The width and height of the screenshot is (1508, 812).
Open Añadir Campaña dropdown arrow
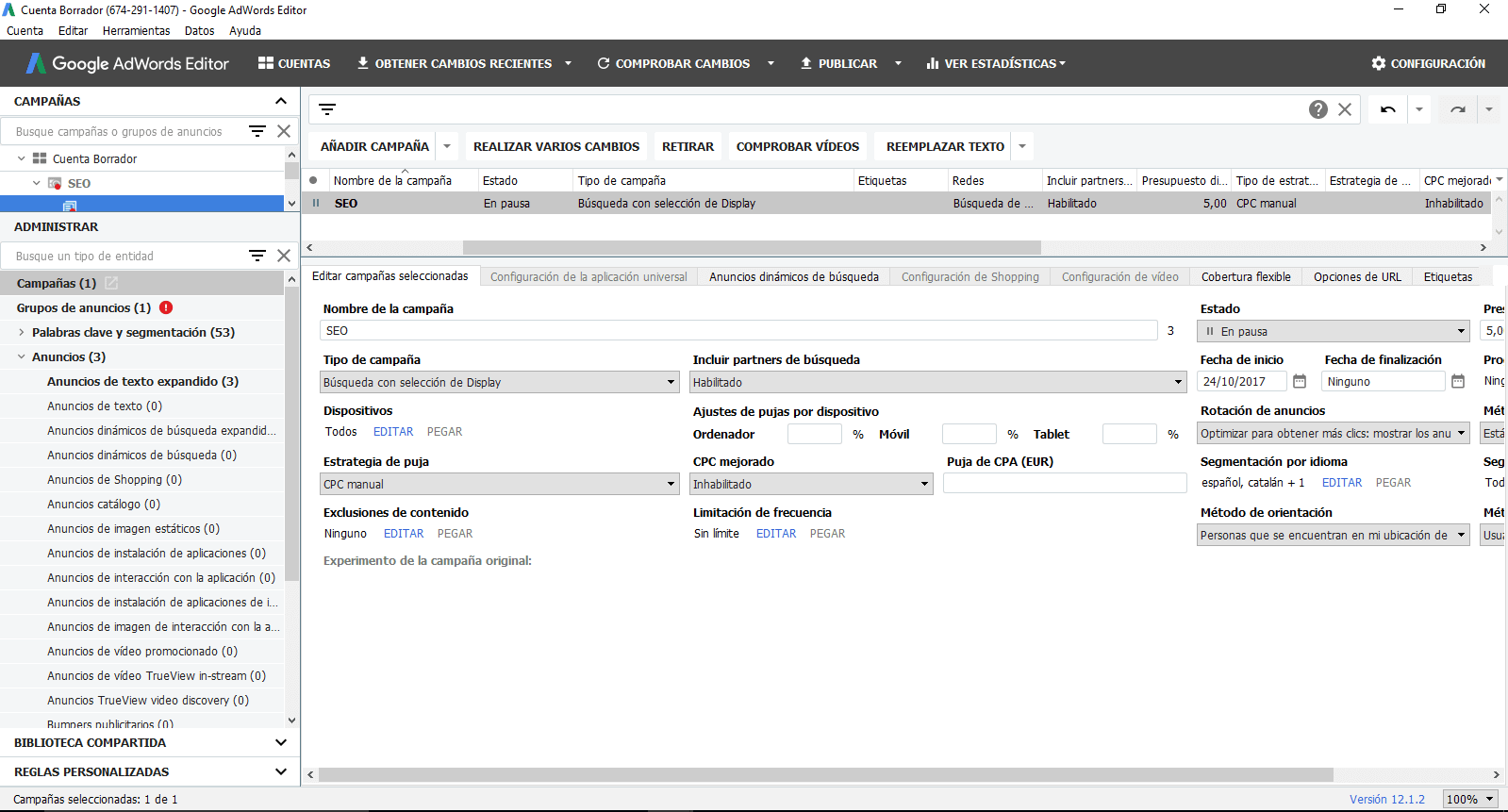(447, 146)
